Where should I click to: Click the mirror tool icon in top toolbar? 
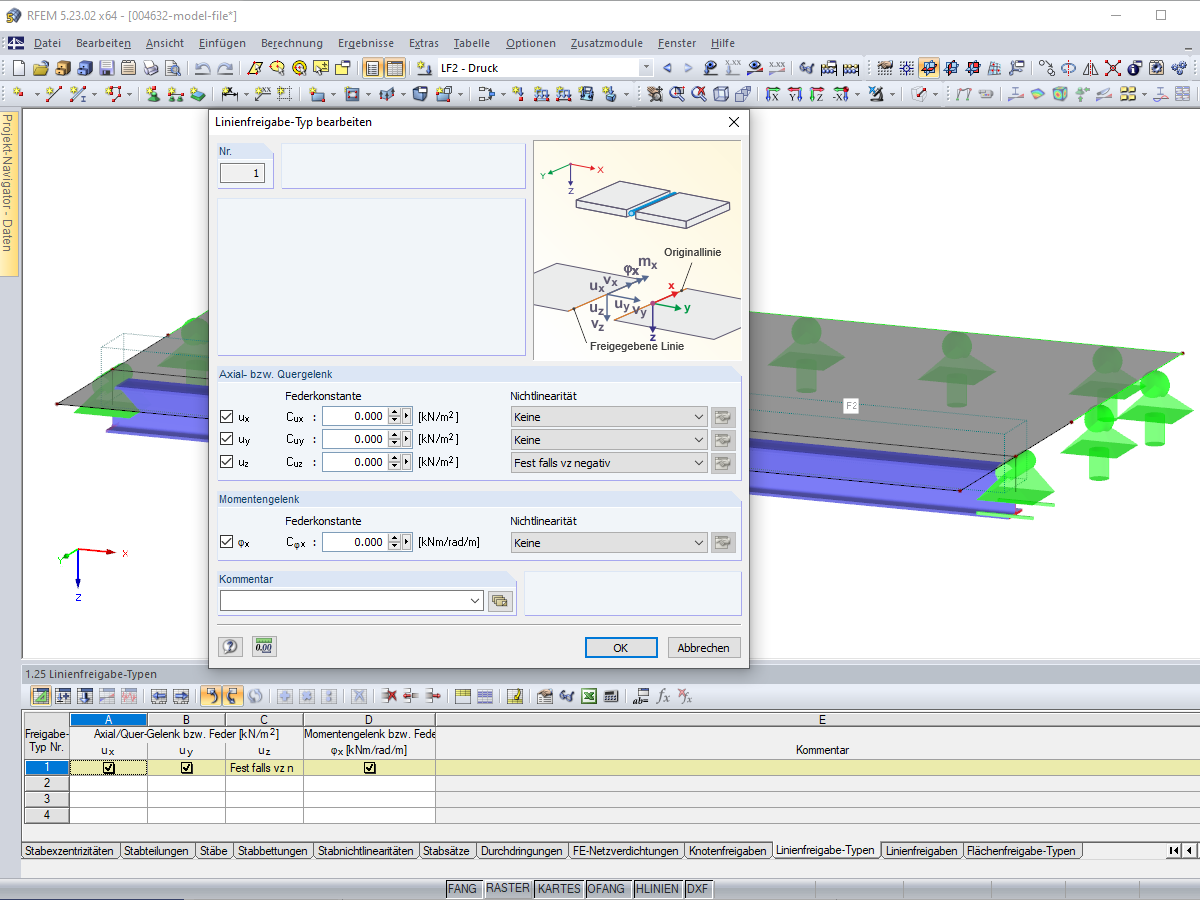[1090, 68]
